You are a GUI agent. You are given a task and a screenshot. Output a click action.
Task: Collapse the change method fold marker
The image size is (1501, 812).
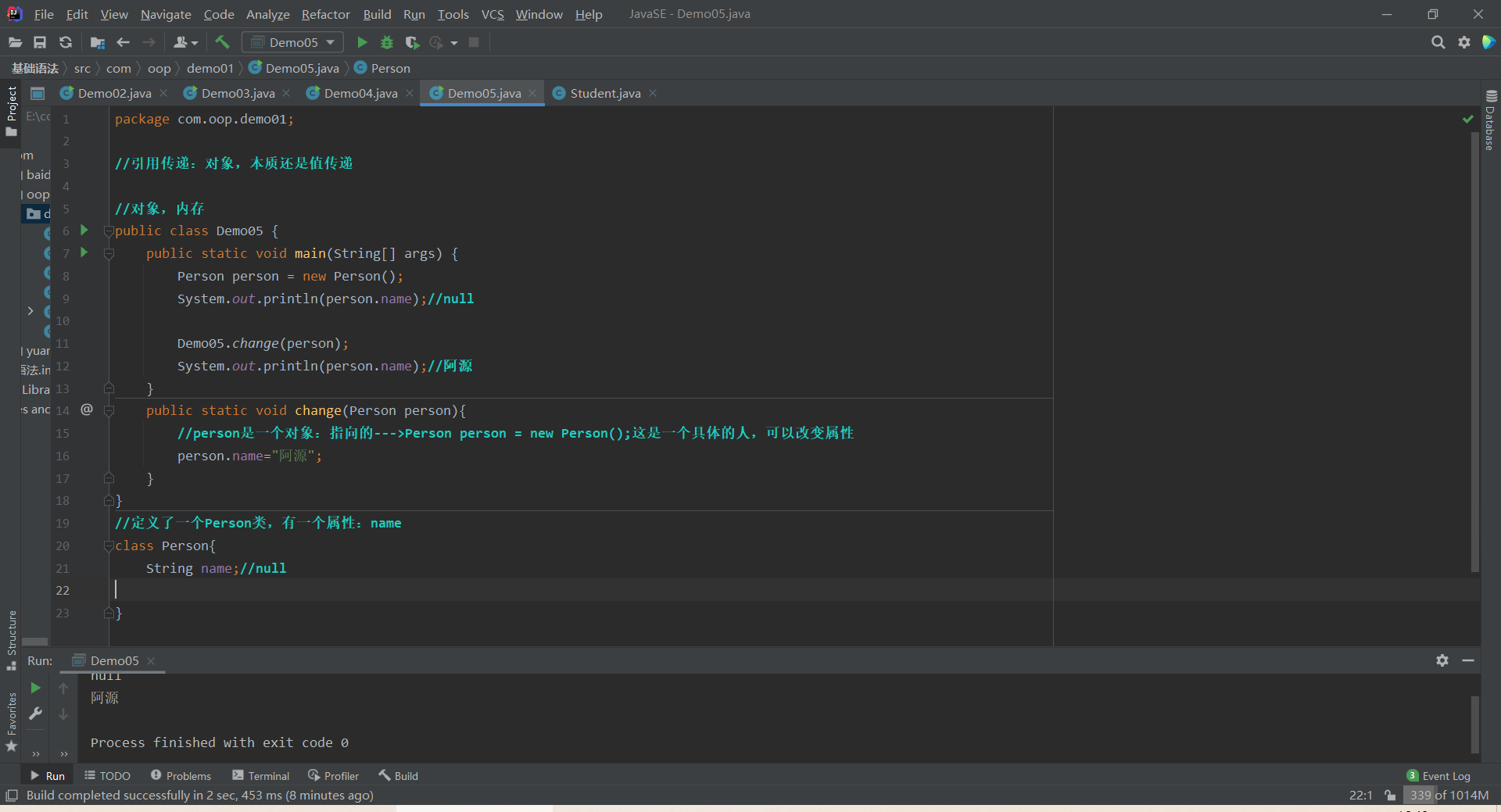[109, 411]
